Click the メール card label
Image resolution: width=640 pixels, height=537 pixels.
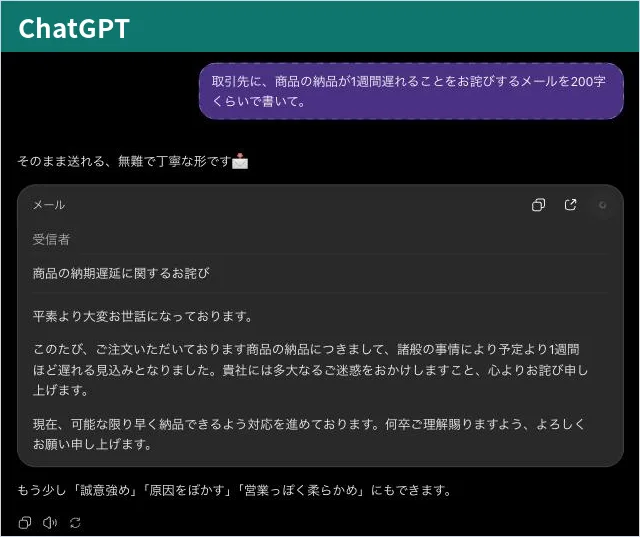[49, 205]
